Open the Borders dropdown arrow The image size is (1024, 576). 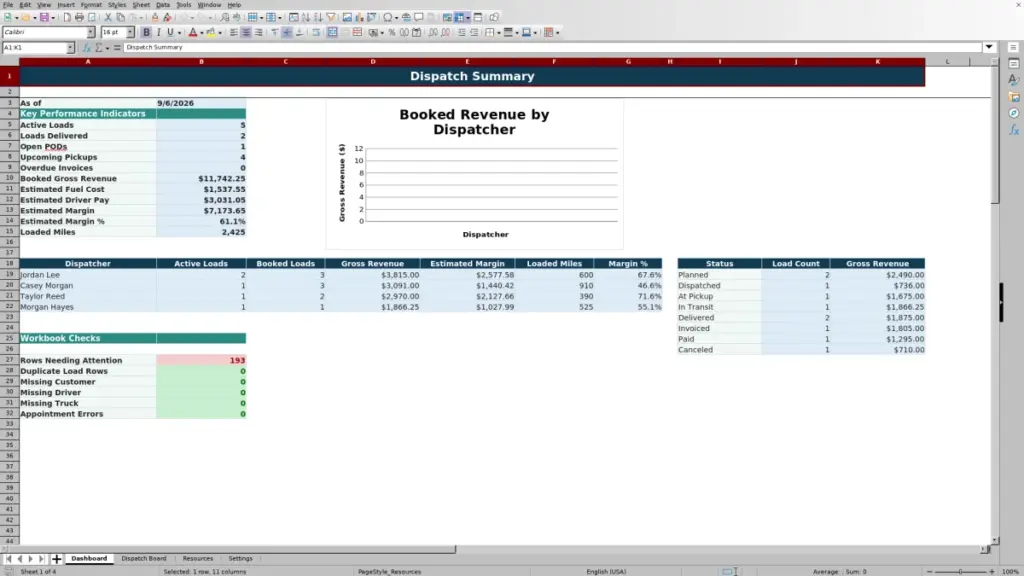(x=499, y=33)
